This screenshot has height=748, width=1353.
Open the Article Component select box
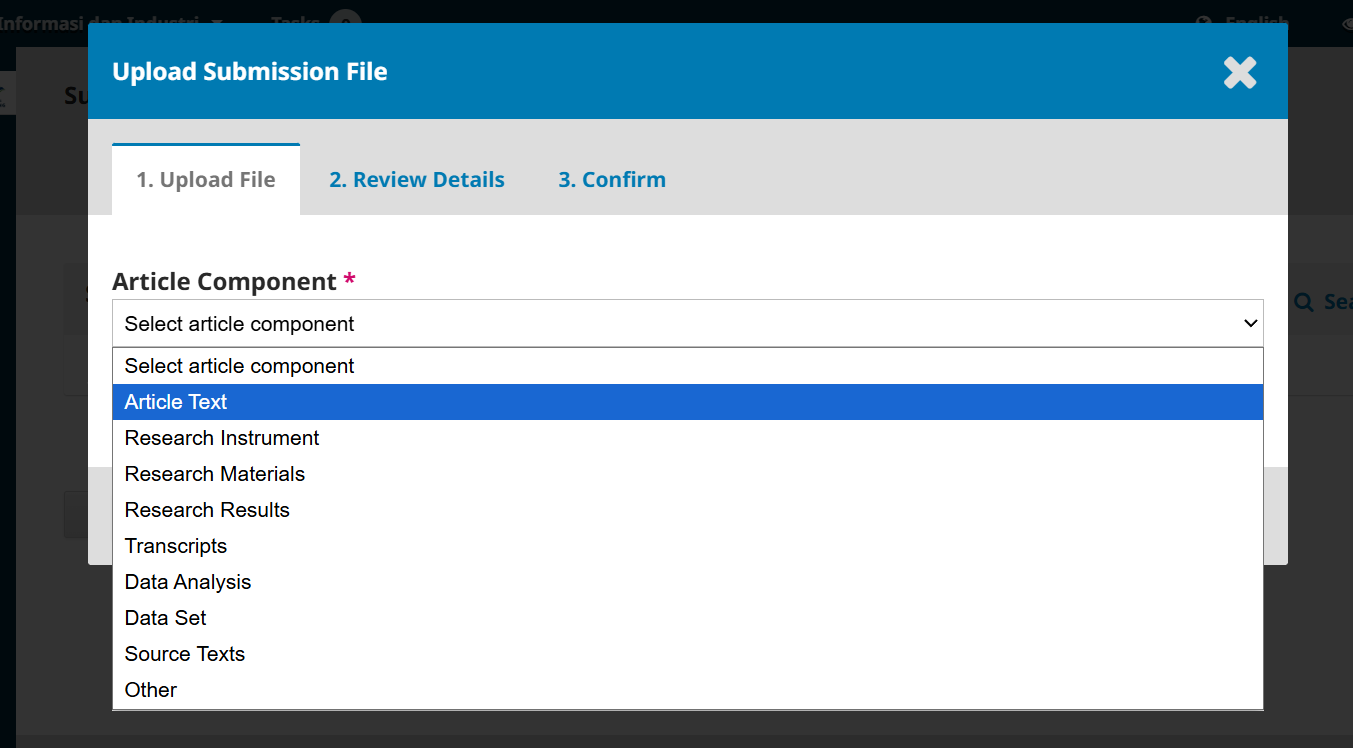[x=686, y=323]
